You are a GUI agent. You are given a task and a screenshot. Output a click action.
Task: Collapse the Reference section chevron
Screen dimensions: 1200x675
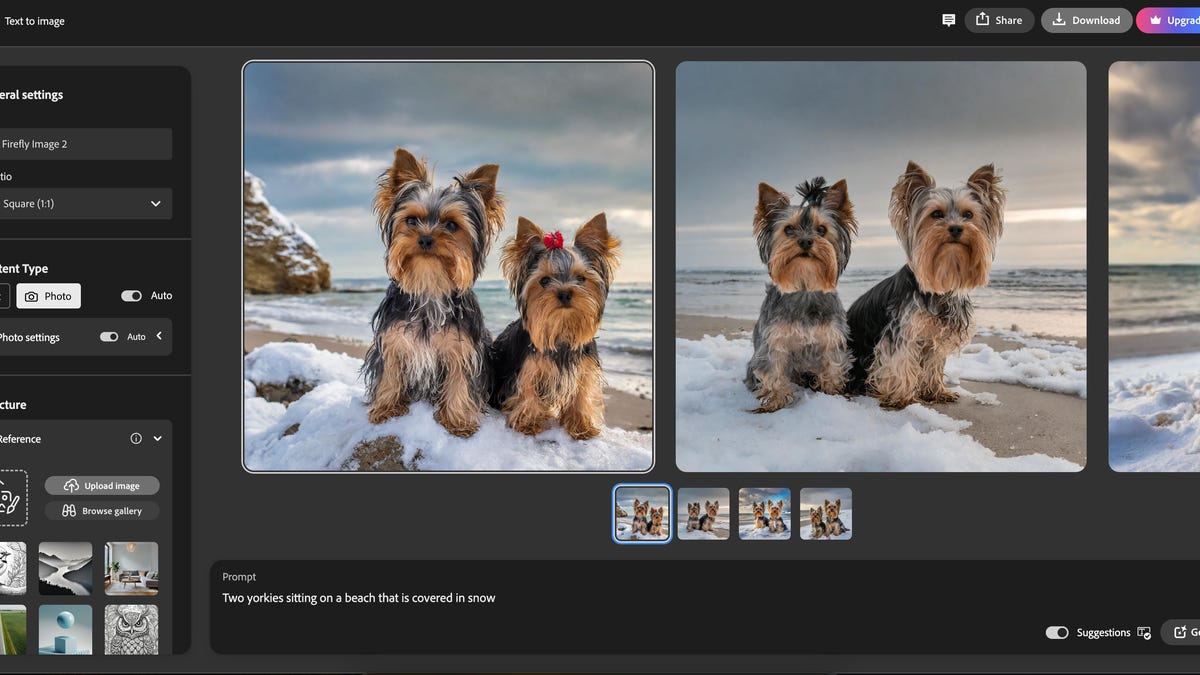pyautogui.click(x=157, y=438)
